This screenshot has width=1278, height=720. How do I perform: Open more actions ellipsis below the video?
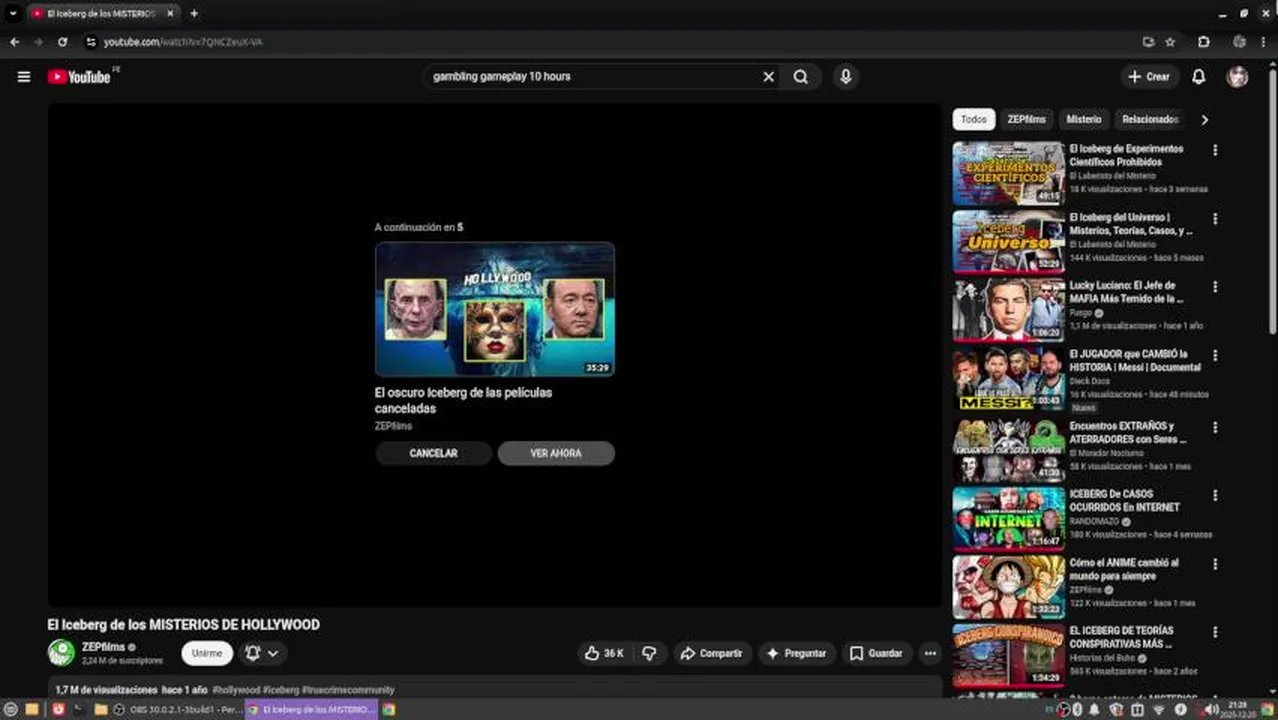(x=930, y=653)
